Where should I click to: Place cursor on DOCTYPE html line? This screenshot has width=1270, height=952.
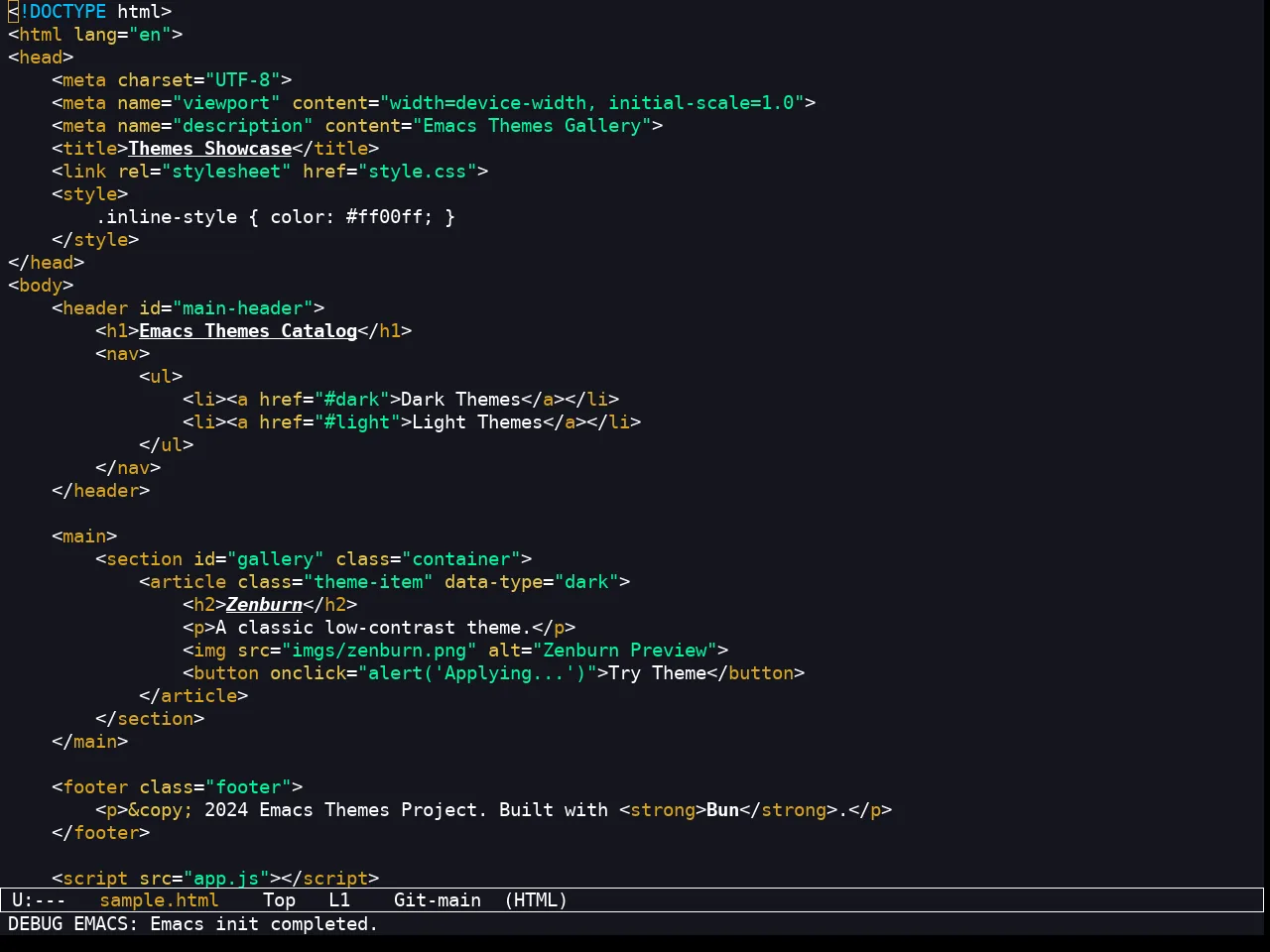point(89,12)
